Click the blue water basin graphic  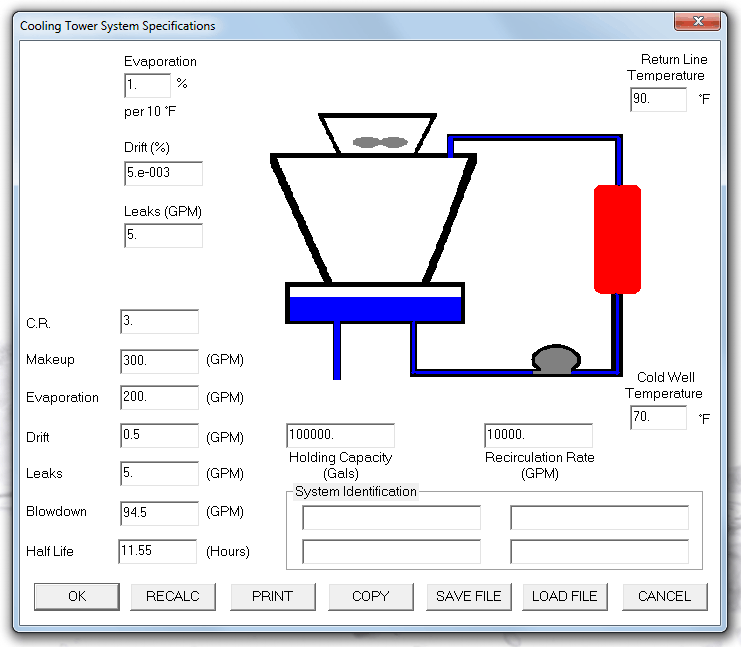pyautogui.click(x=375, y=309)
